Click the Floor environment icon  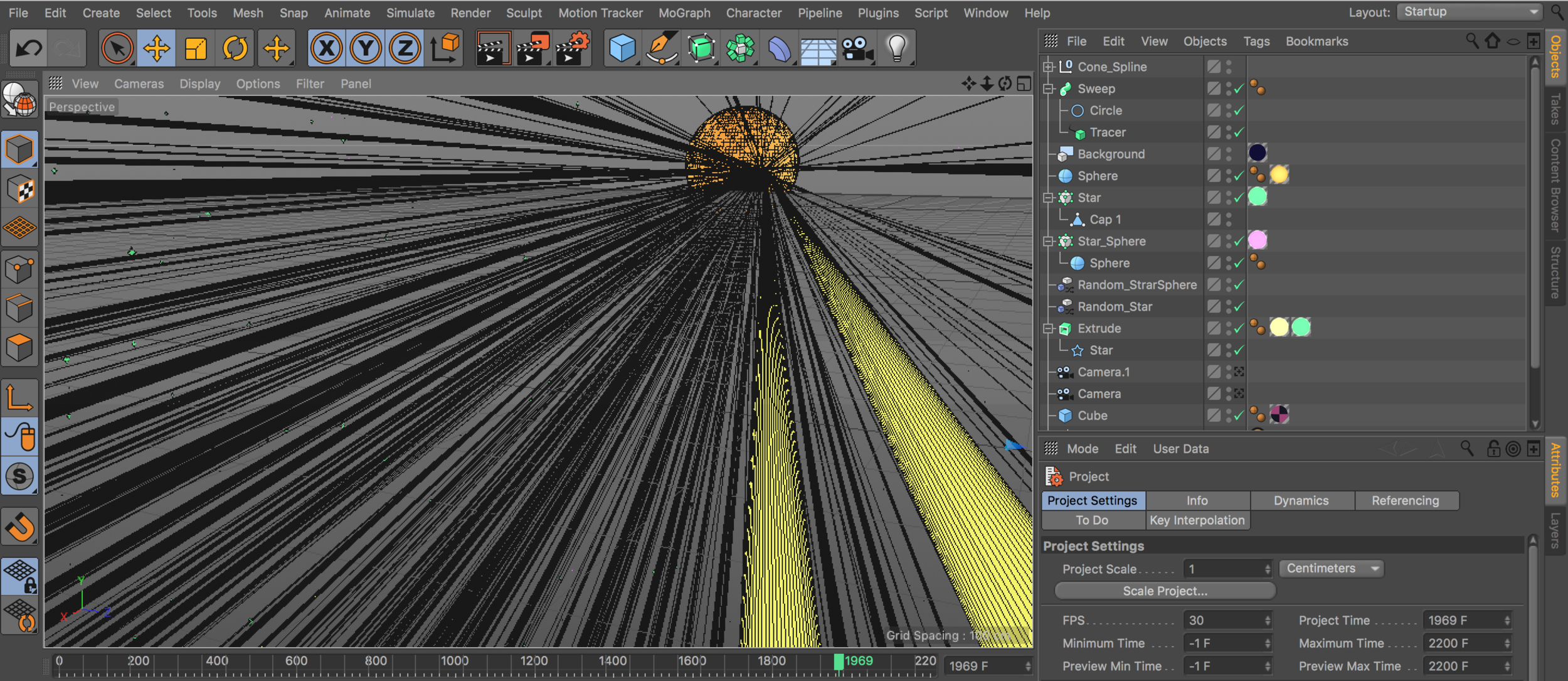[818, 50]
